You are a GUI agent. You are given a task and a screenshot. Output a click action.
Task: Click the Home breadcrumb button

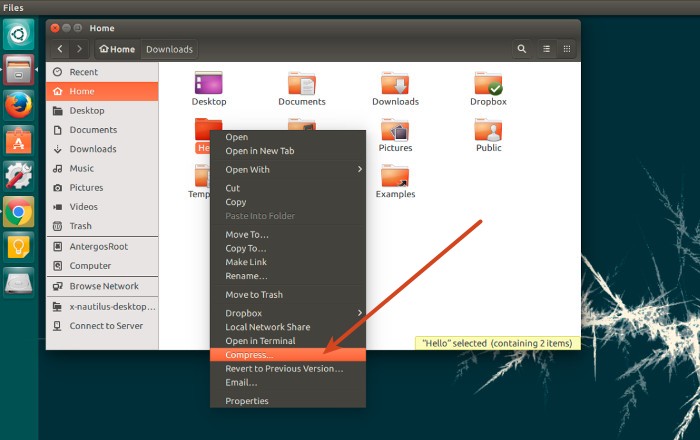tap(117, 49)
